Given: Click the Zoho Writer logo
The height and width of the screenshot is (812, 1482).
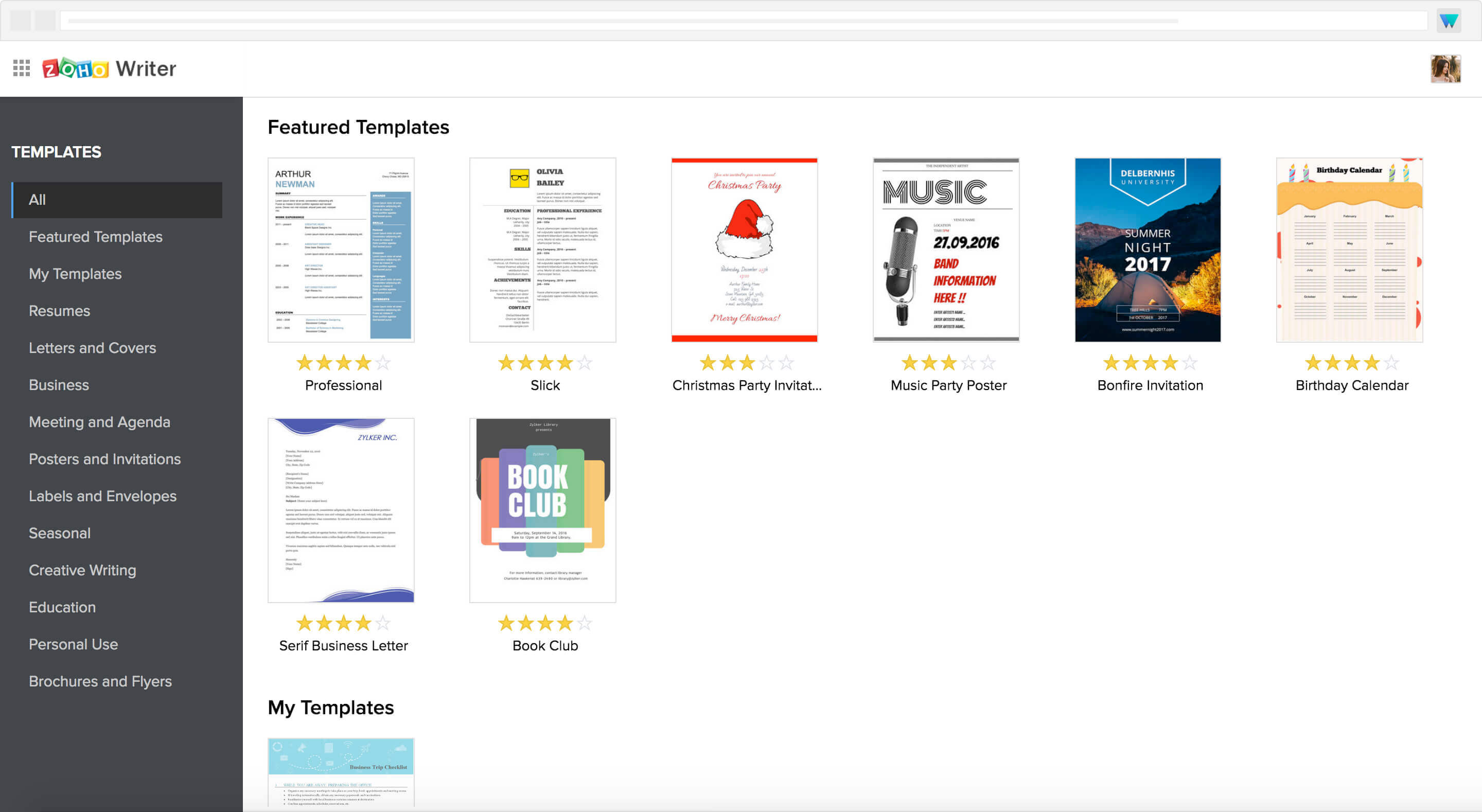Looking at the screenshot, I should [x=109, y=68].
